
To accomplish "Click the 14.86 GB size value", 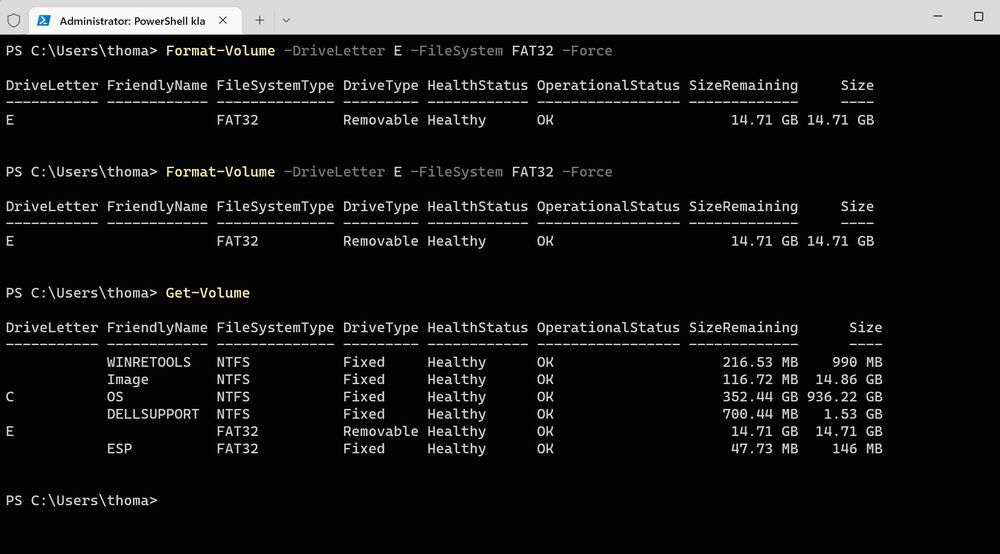I will [x=849, y=379].
